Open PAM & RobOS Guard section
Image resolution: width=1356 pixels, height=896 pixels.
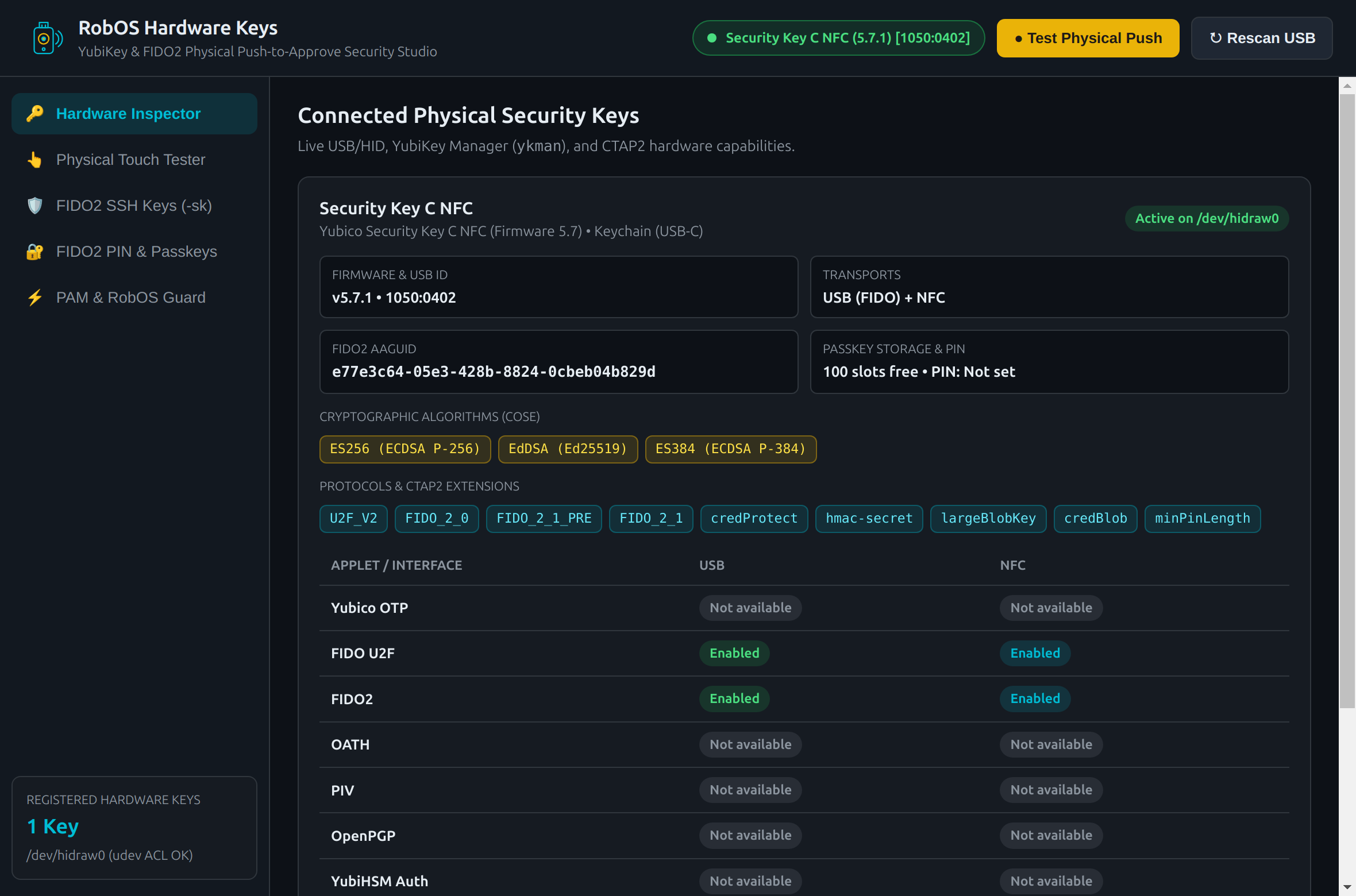pyautogui.click(x=134, y=298)
